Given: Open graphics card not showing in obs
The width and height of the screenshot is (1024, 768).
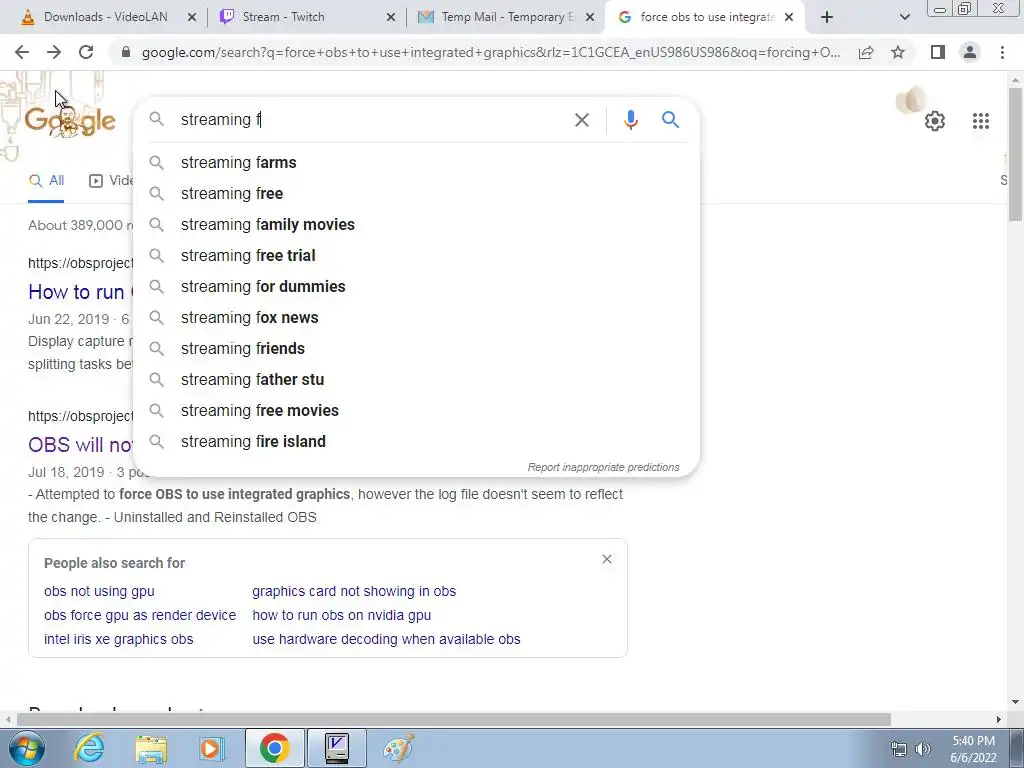Looking at the screenshot, I should pos(354,591).
